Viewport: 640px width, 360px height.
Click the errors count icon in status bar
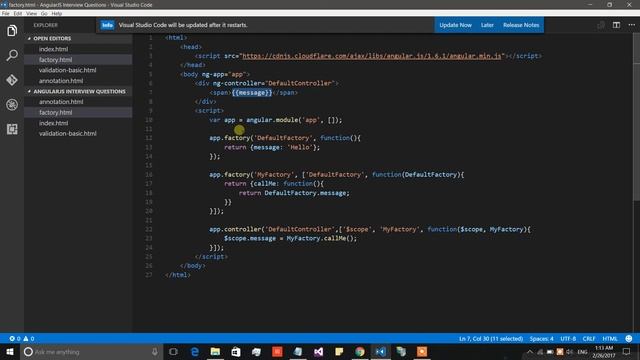click(15, 338)
